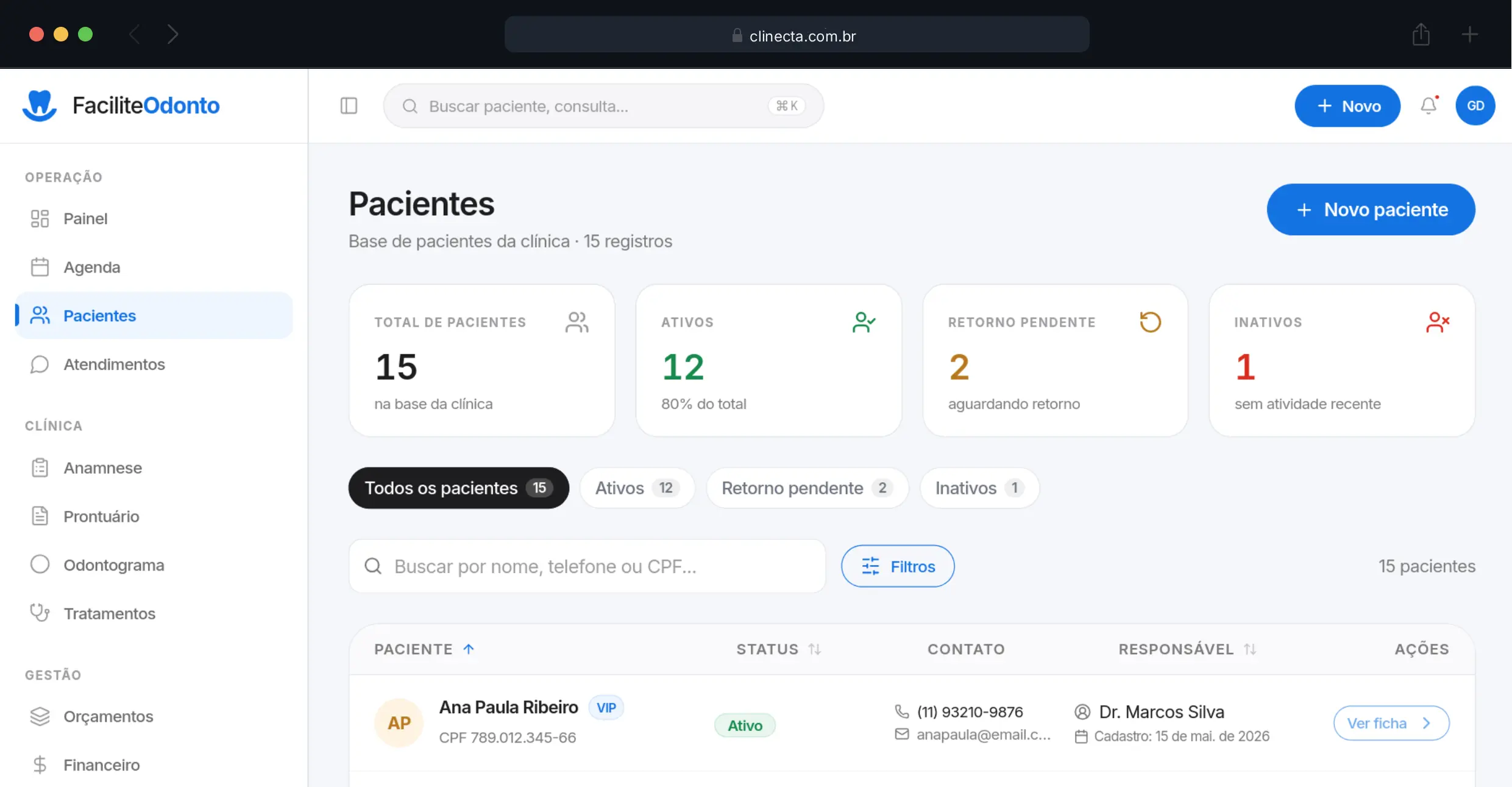Sort table by Paciente column arrow
This screenshot has width=1512, height=787.
click(x=468, y=649)
